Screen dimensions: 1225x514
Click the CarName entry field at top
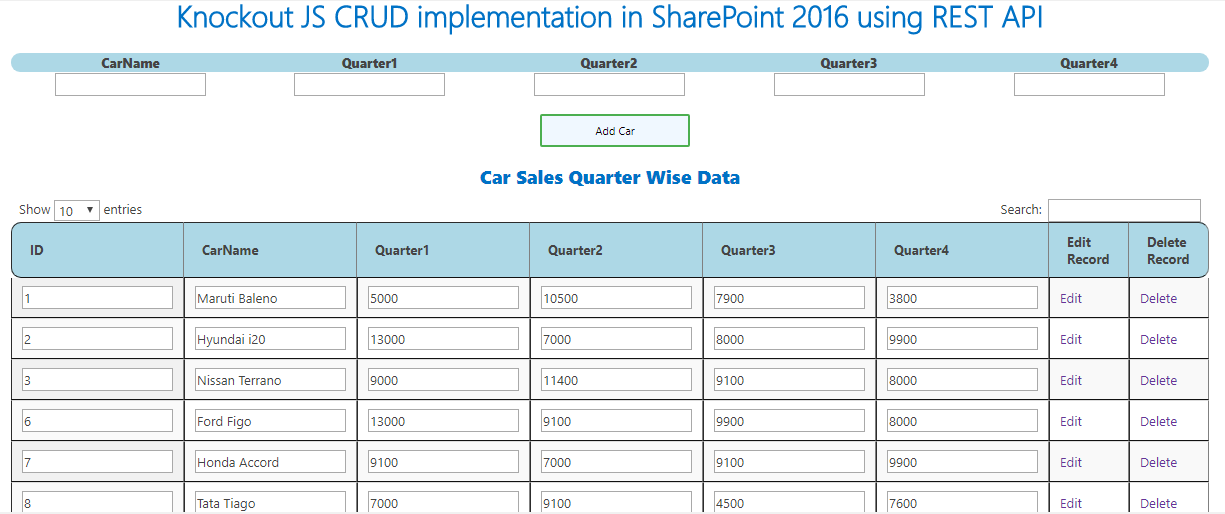coord(130,85)
